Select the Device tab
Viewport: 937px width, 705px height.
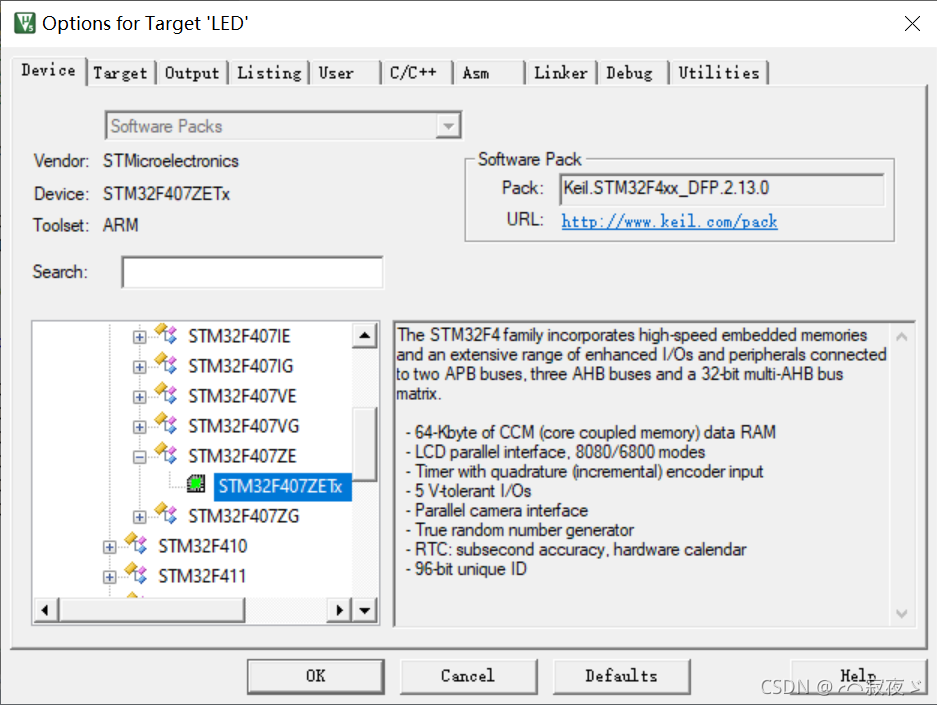(x=48, y=70)
